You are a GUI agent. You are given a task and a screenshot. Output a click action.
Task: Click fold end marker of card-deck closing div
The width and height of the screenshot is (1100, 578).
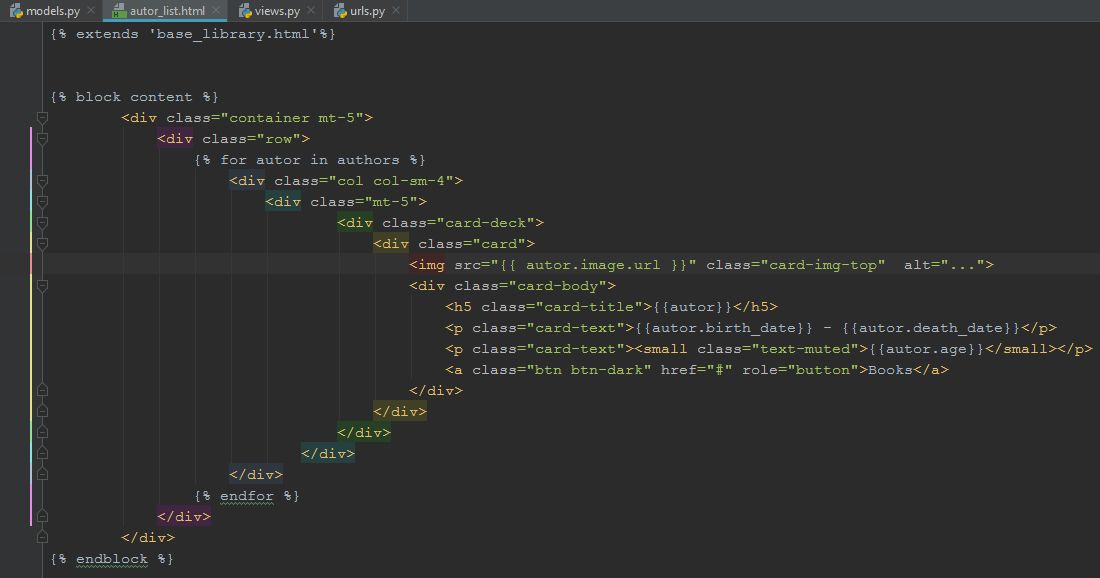pos(42,432)
